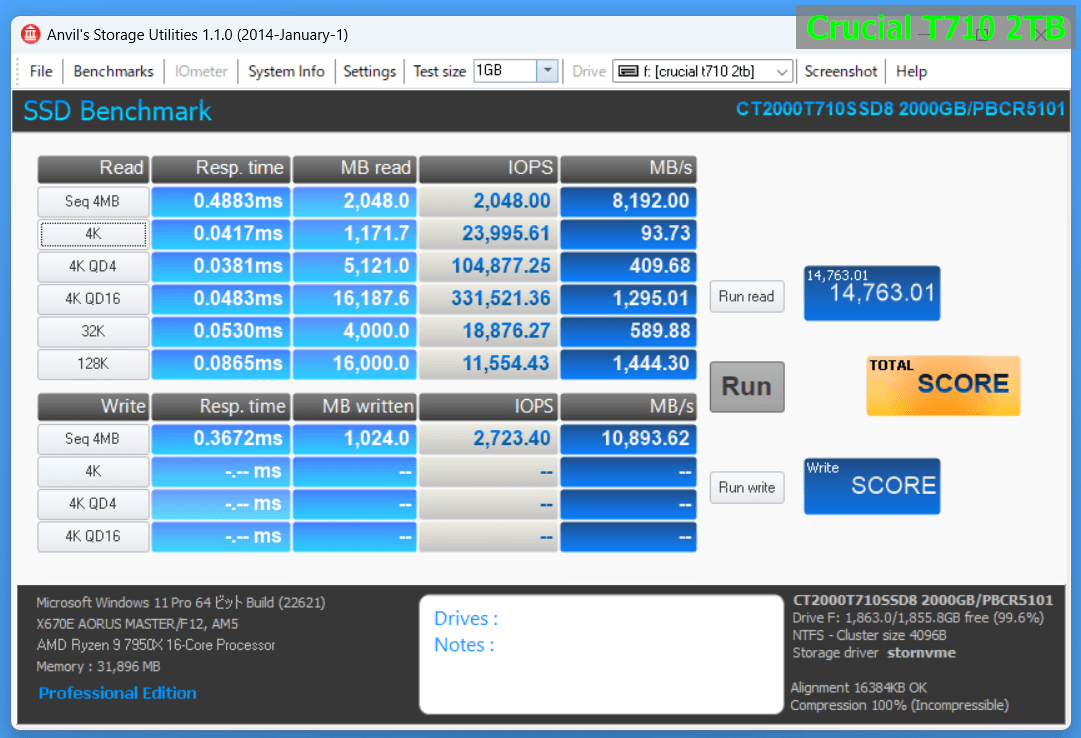Click the Run write button

[747, 488]
